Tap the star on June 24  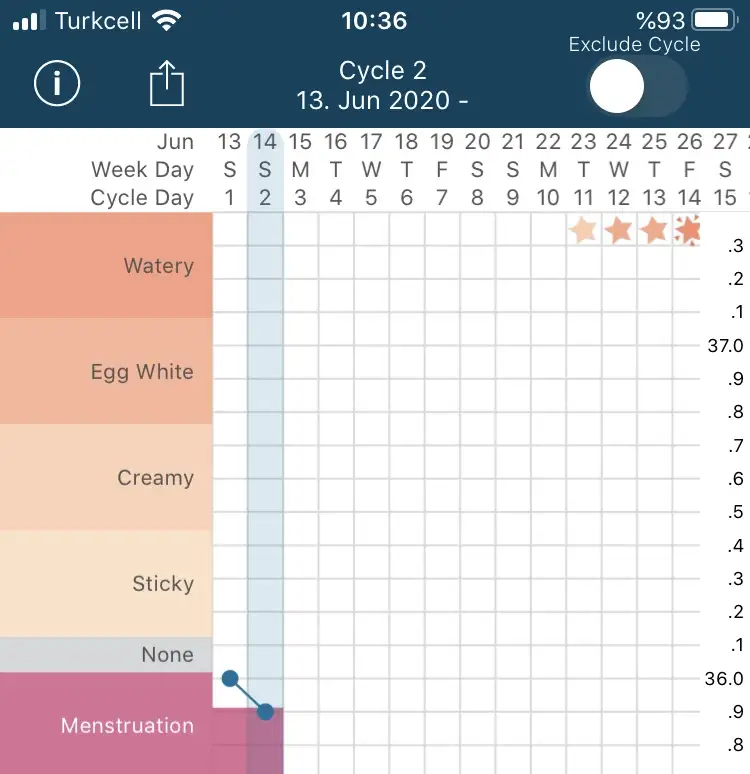(x=619, y=230)
